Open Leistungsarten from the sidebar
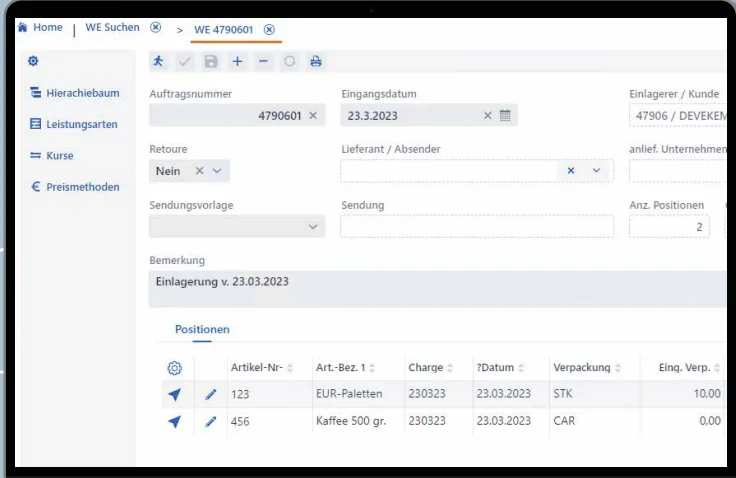This screenshot has width=736, height=478. 82,124
